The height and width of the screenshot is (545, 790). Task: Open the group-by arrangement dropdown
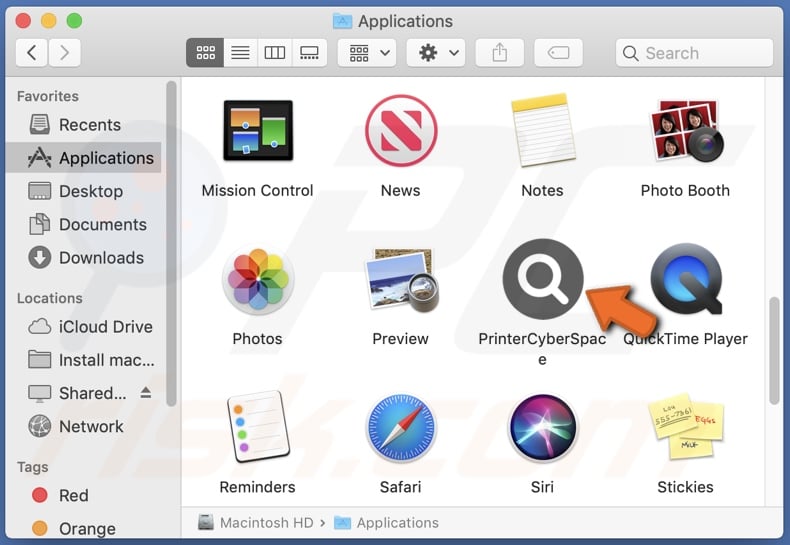pyautogui.click(x=367, y=52)
